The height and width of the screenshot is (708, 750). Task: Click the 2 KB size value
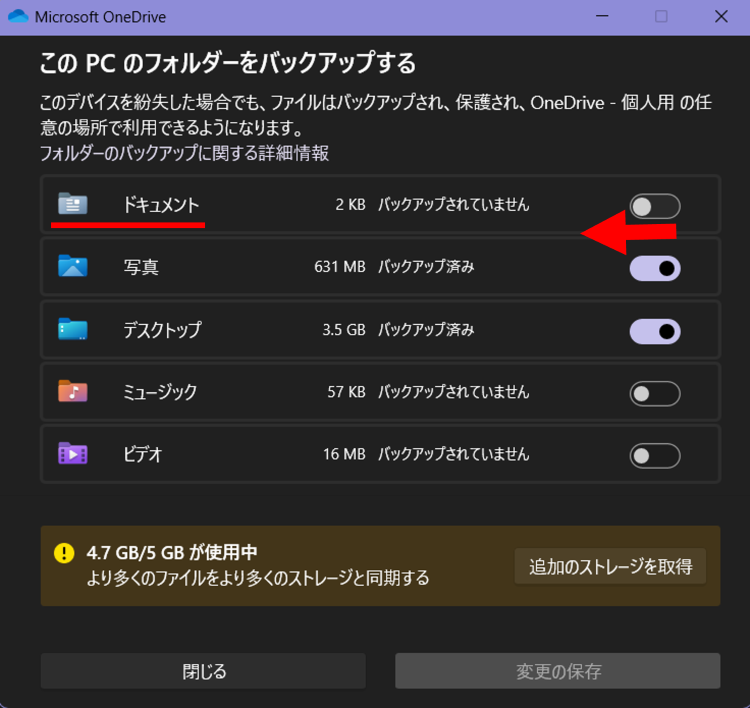[350, 205]
